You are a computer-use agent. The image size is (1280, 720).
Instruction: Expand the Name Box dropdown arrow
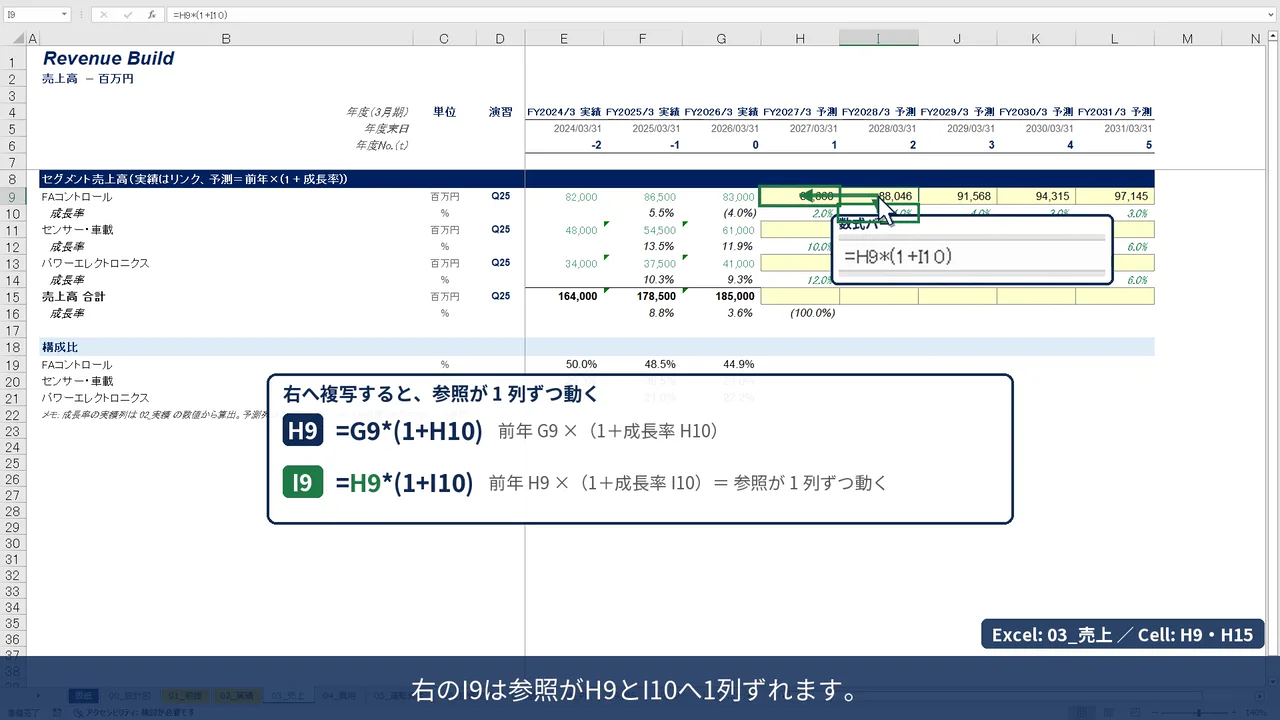pyautogui.click(x=64, y=15)
